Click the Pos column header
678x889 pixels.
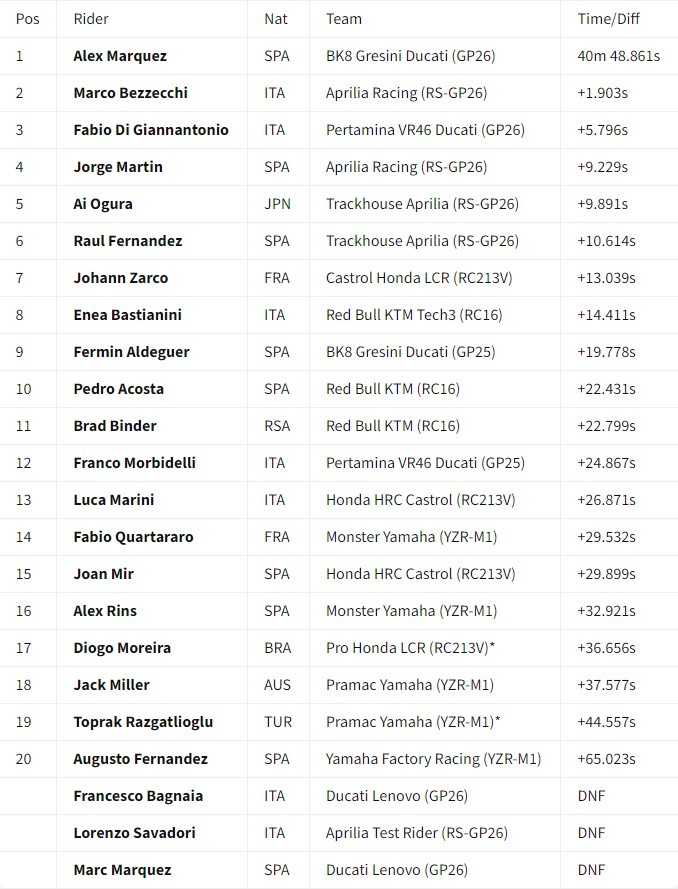28,19
